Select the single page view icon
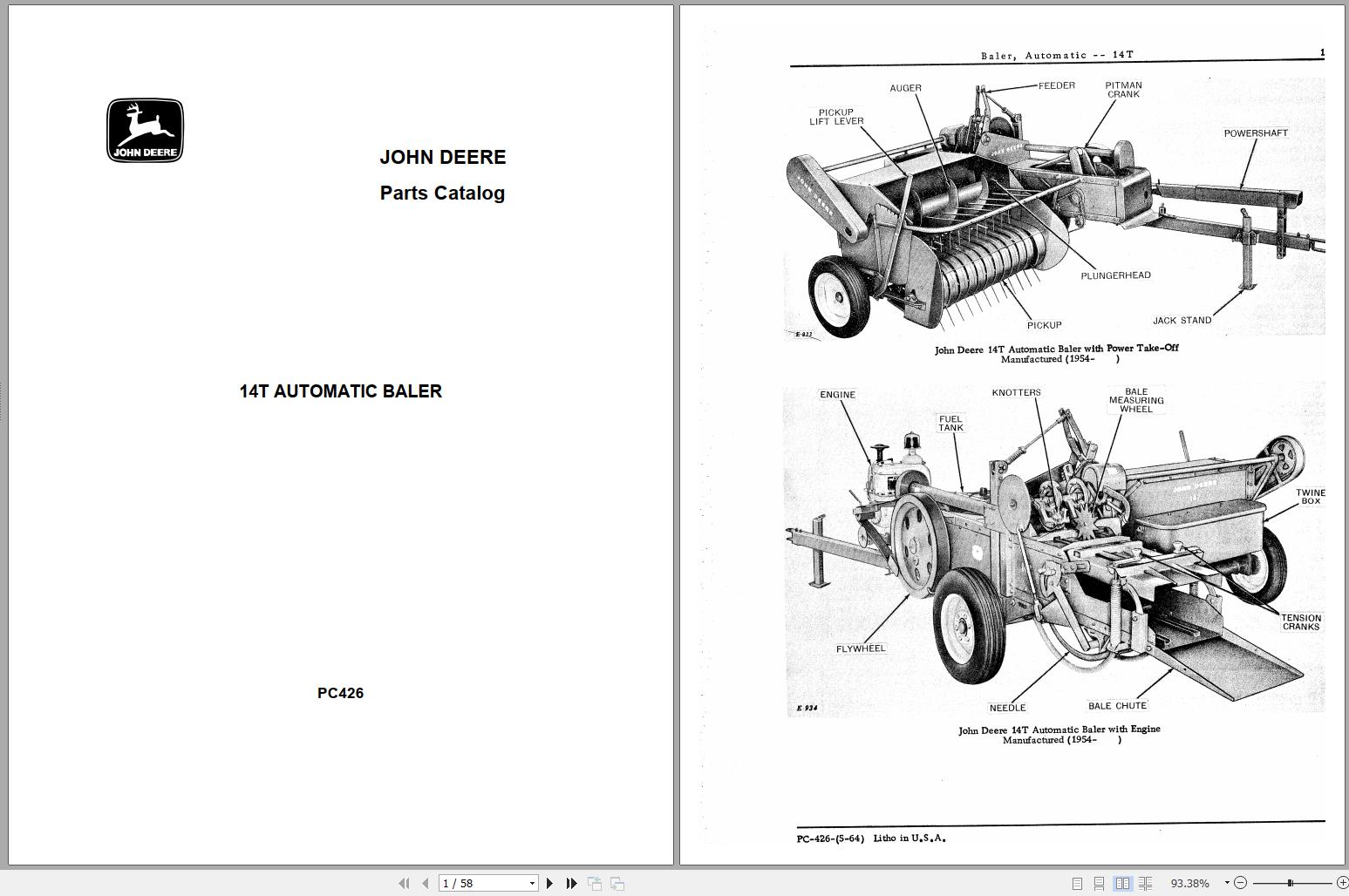 [x=1077, y=883]
